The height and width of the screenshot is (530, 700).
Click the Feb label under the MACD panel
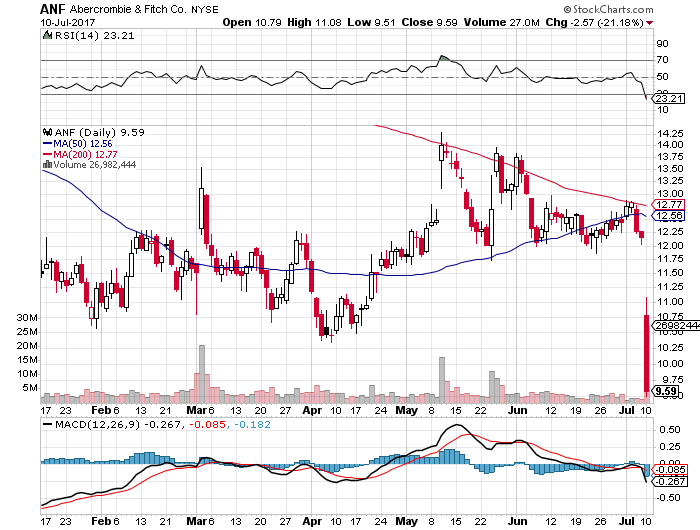point(101,521)
